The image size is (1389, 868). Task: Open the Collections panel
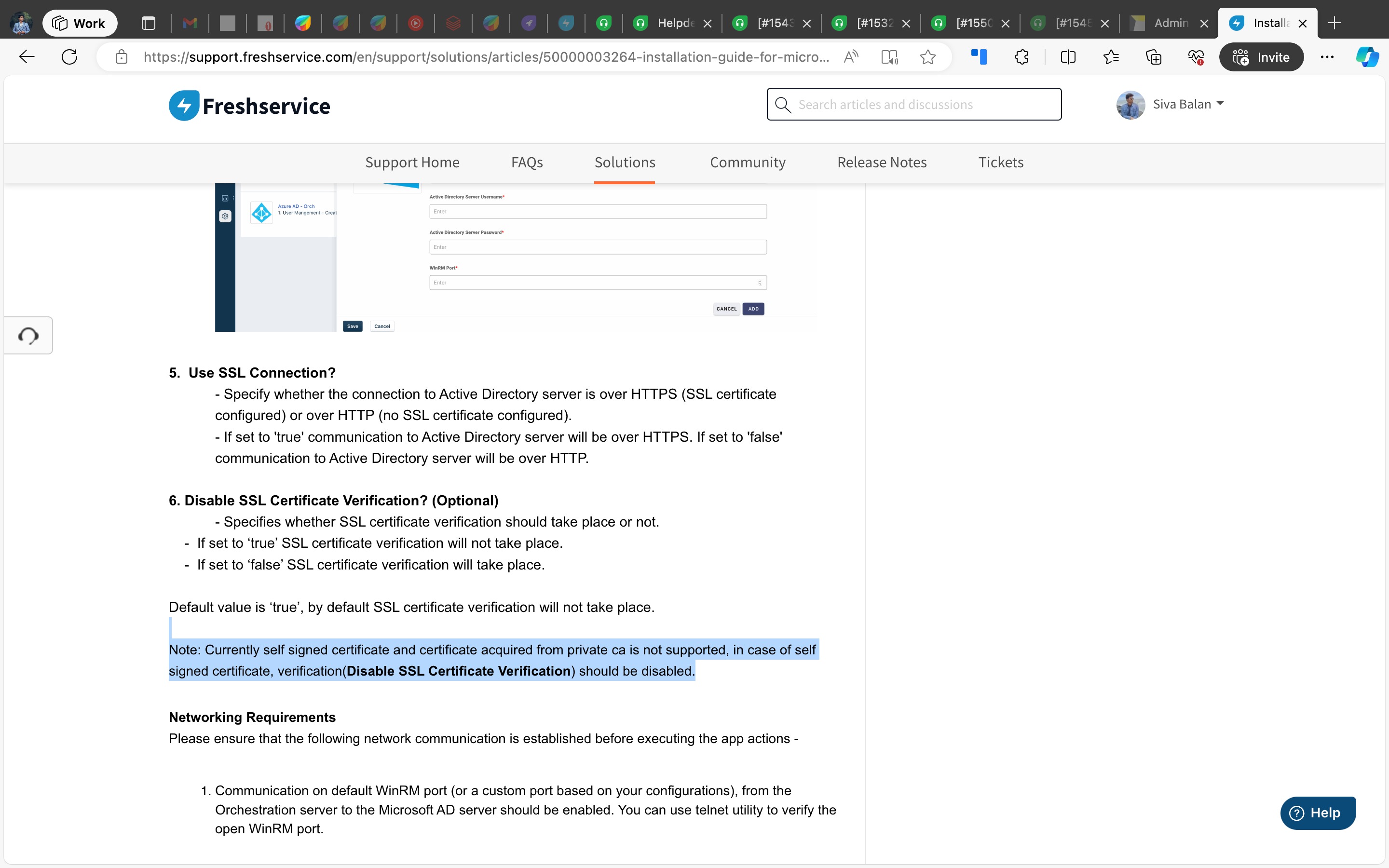[1154, 57]
